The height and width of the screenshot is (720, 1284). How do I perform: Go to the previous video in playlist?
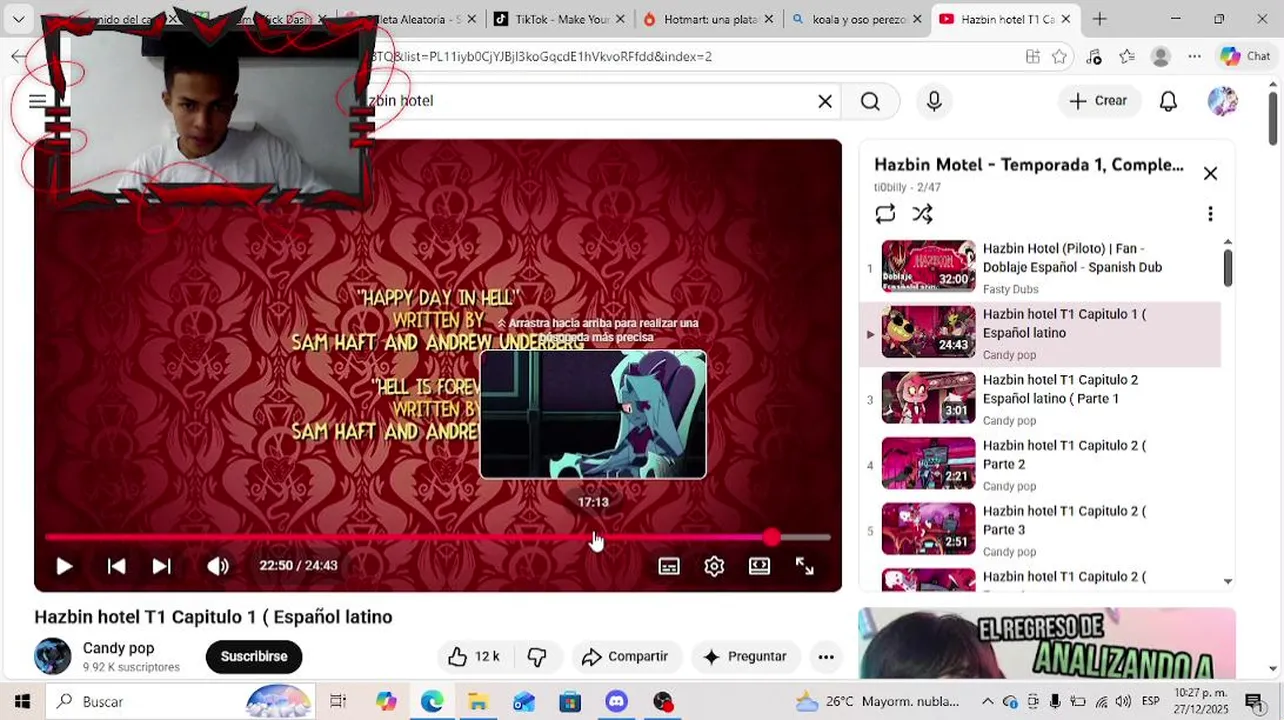[x=116, y=566]
